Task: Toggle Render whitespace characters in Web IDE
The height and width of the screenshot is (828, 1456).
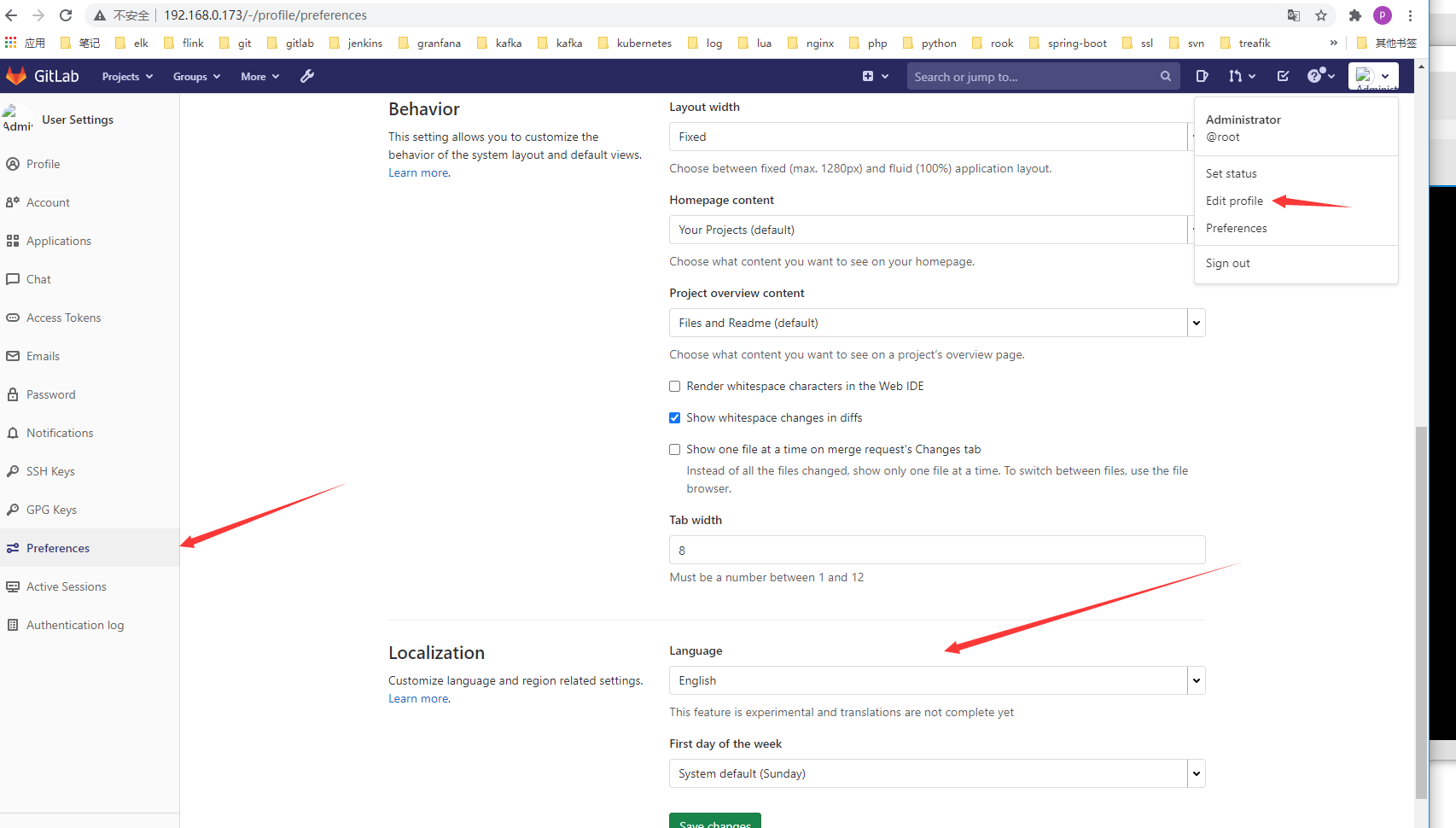Action: [x=675, y=387]
